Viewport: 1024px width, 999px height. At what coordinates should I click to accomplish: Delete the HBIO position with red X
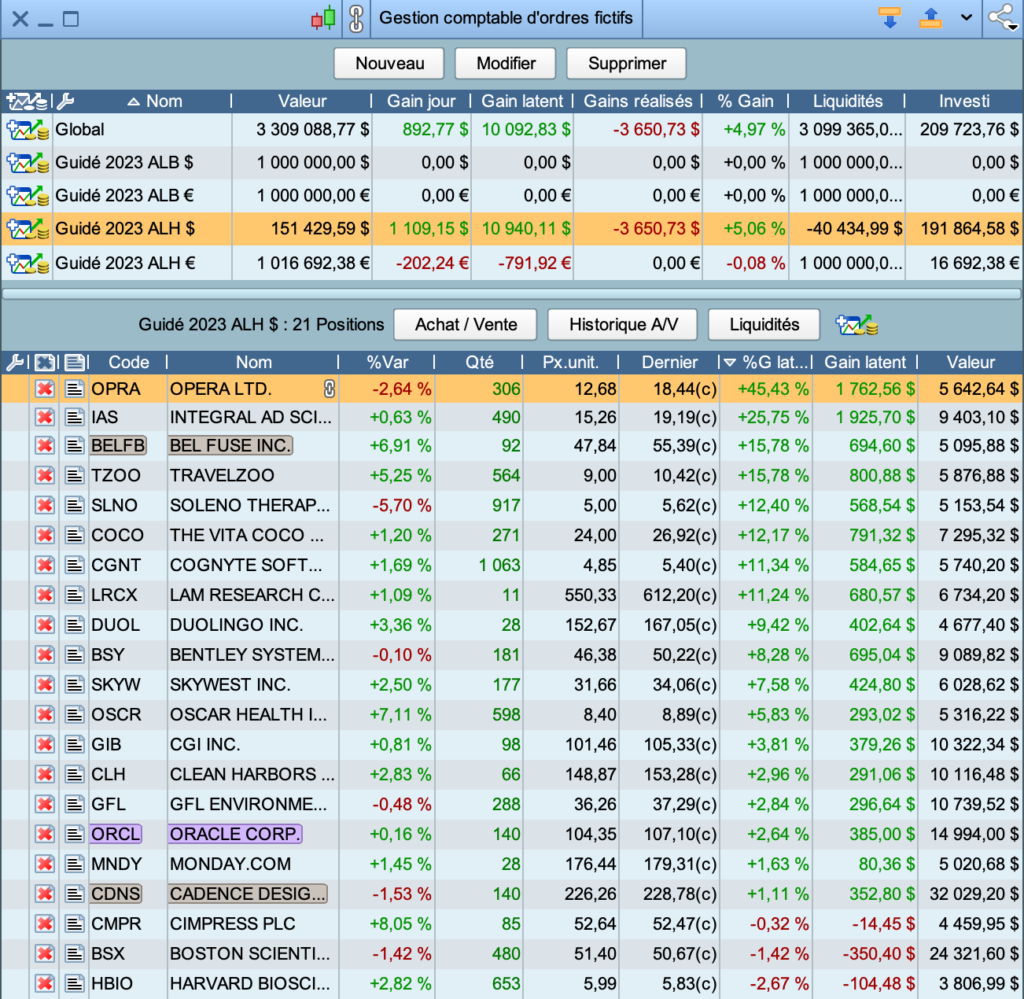click(x=44, y=983)
